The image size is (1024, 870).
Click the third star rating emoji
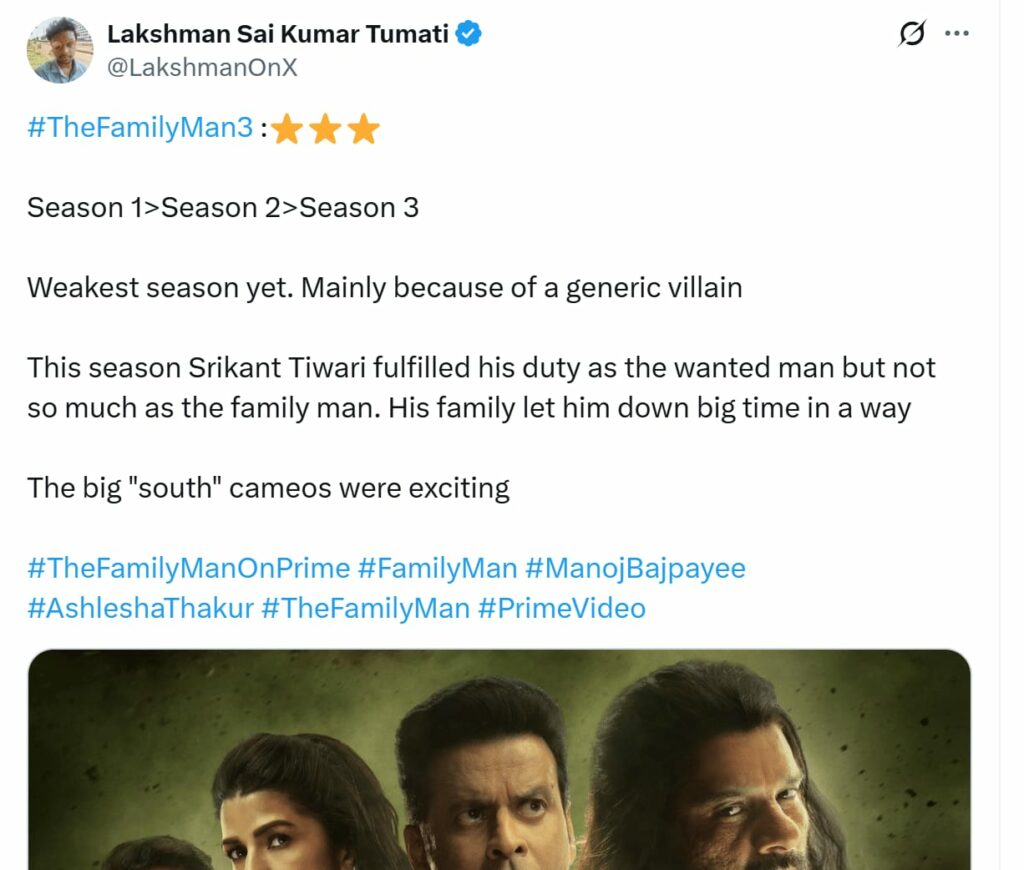pyautogui.click(x=363, y=129)
